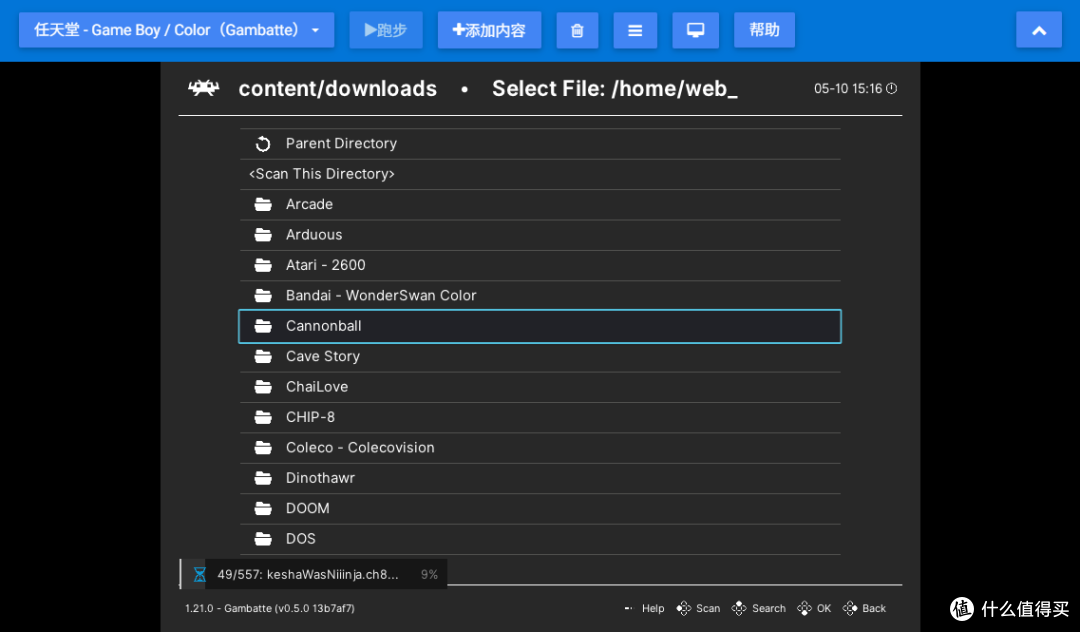Click the 05-10 15:16 timestamp
Image resolution: width=1080 pixels, height=632 pixels.
pyautogui.click(x=848, y=89)
